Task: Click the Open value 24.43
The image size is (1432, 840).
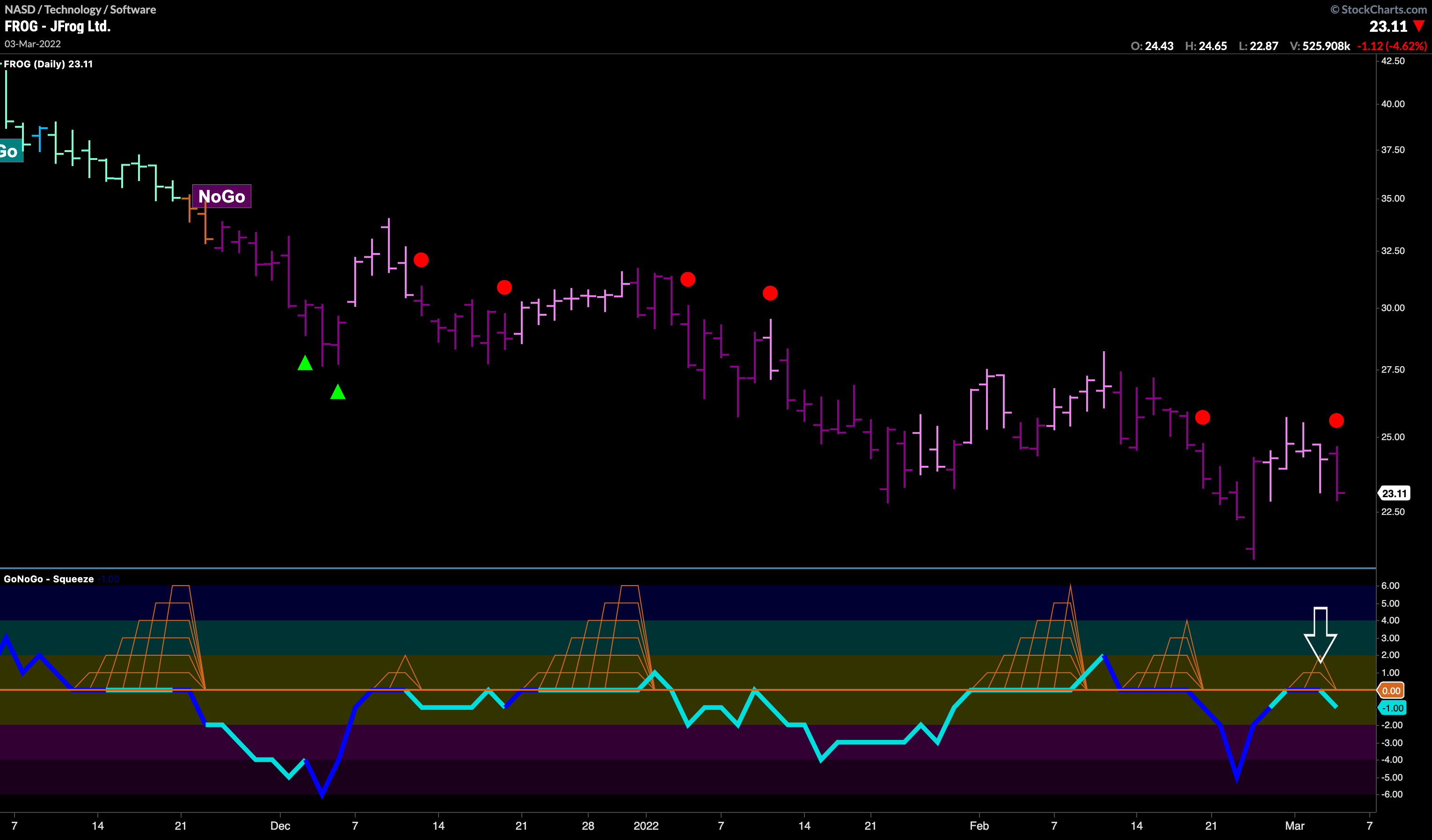Action: pyautogui.click(x=1159, y=46)
